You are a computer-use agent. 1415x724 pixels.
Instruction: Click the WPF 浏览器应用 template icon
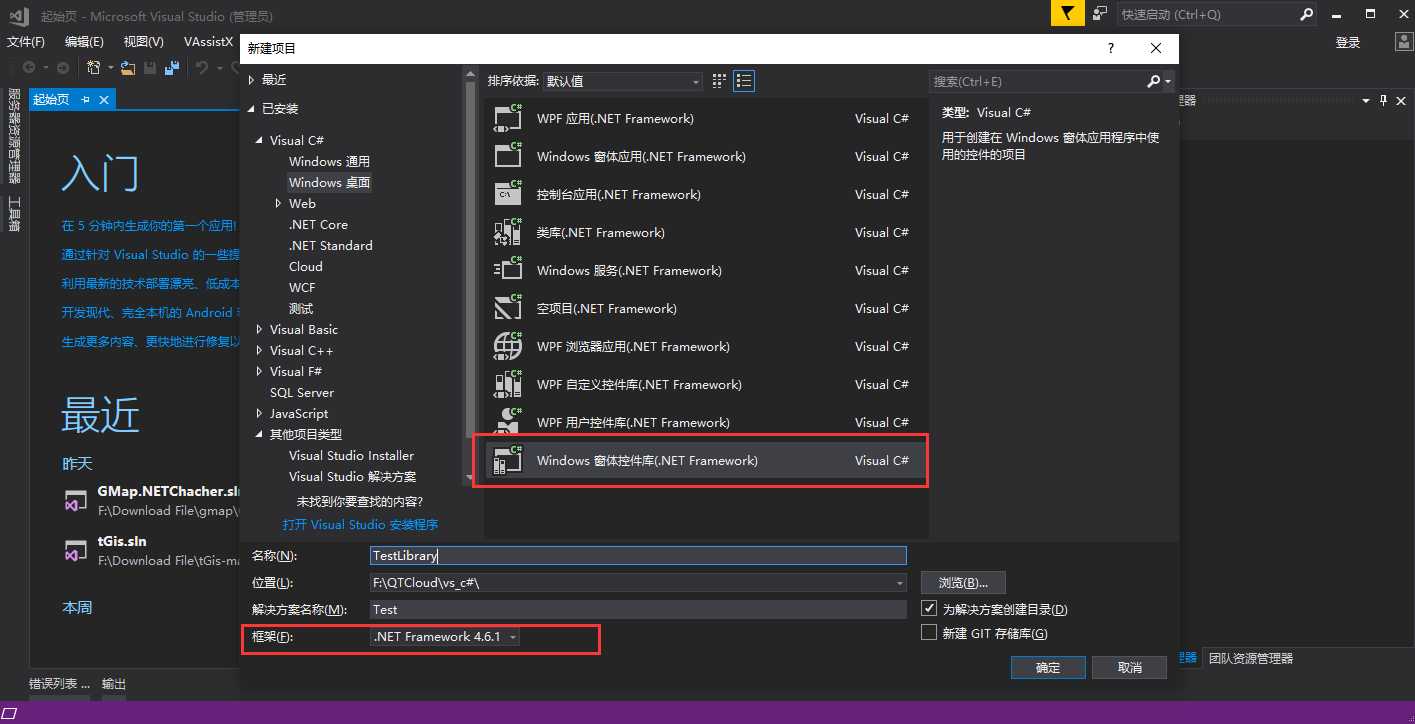(x=508, y=346)
